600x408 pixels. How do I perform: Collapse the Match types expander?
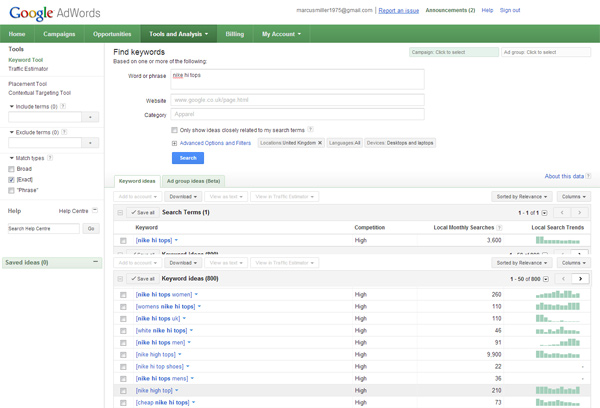pyautogui.click(x=11, y=158)
